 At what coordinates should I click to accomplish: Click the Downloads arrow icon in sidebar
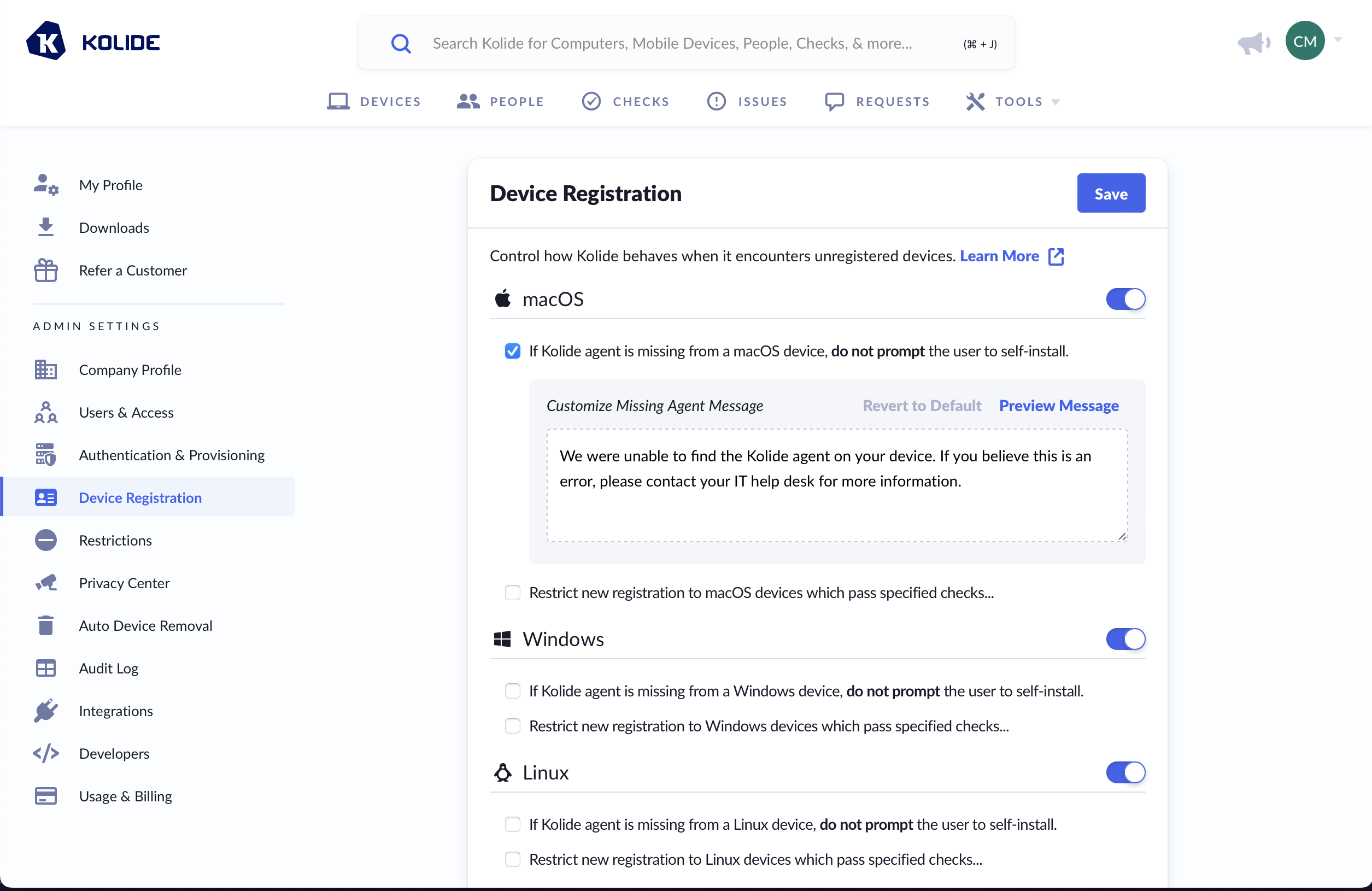45,227
